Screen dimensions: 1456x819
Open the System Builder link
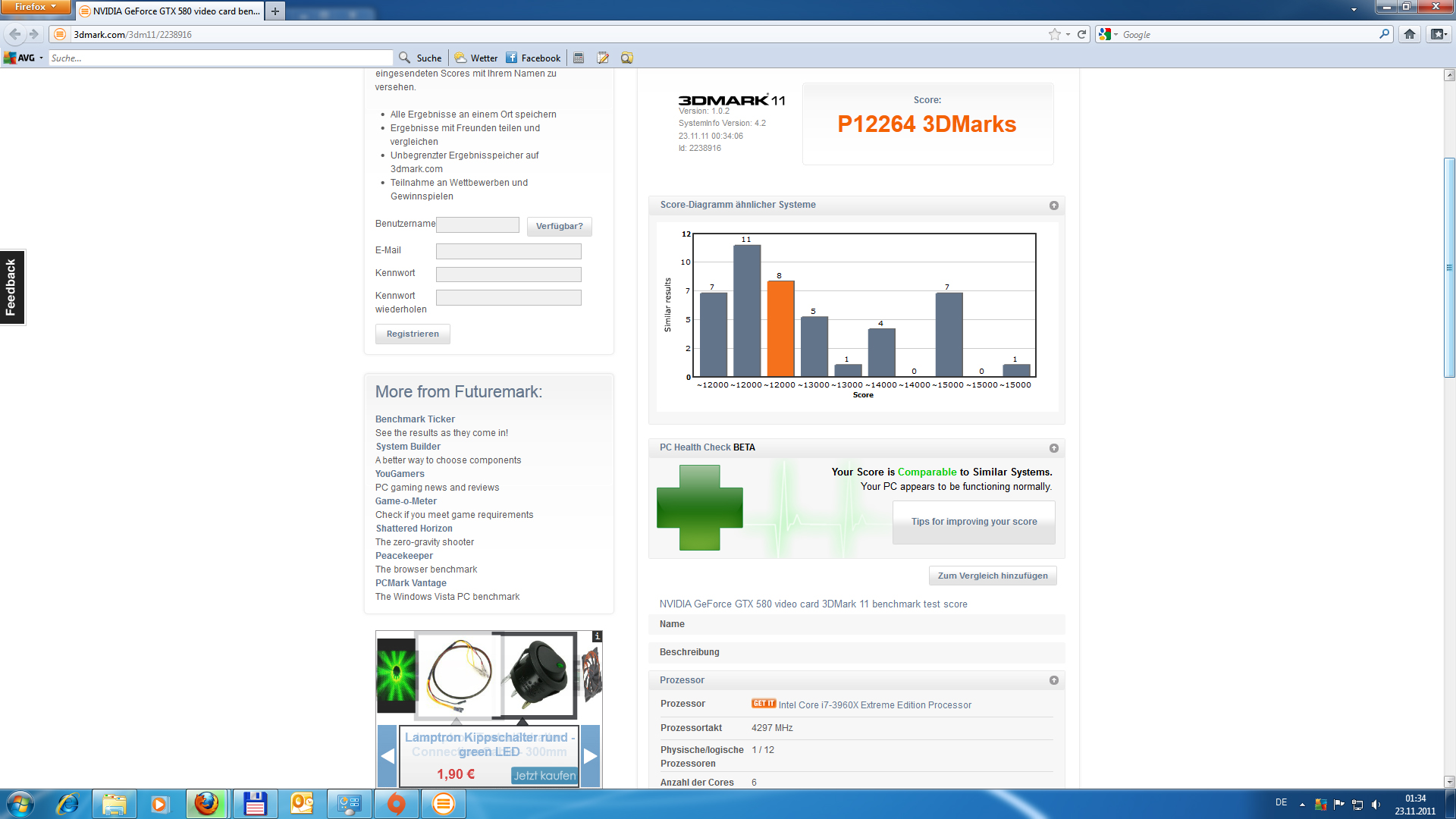408,447
